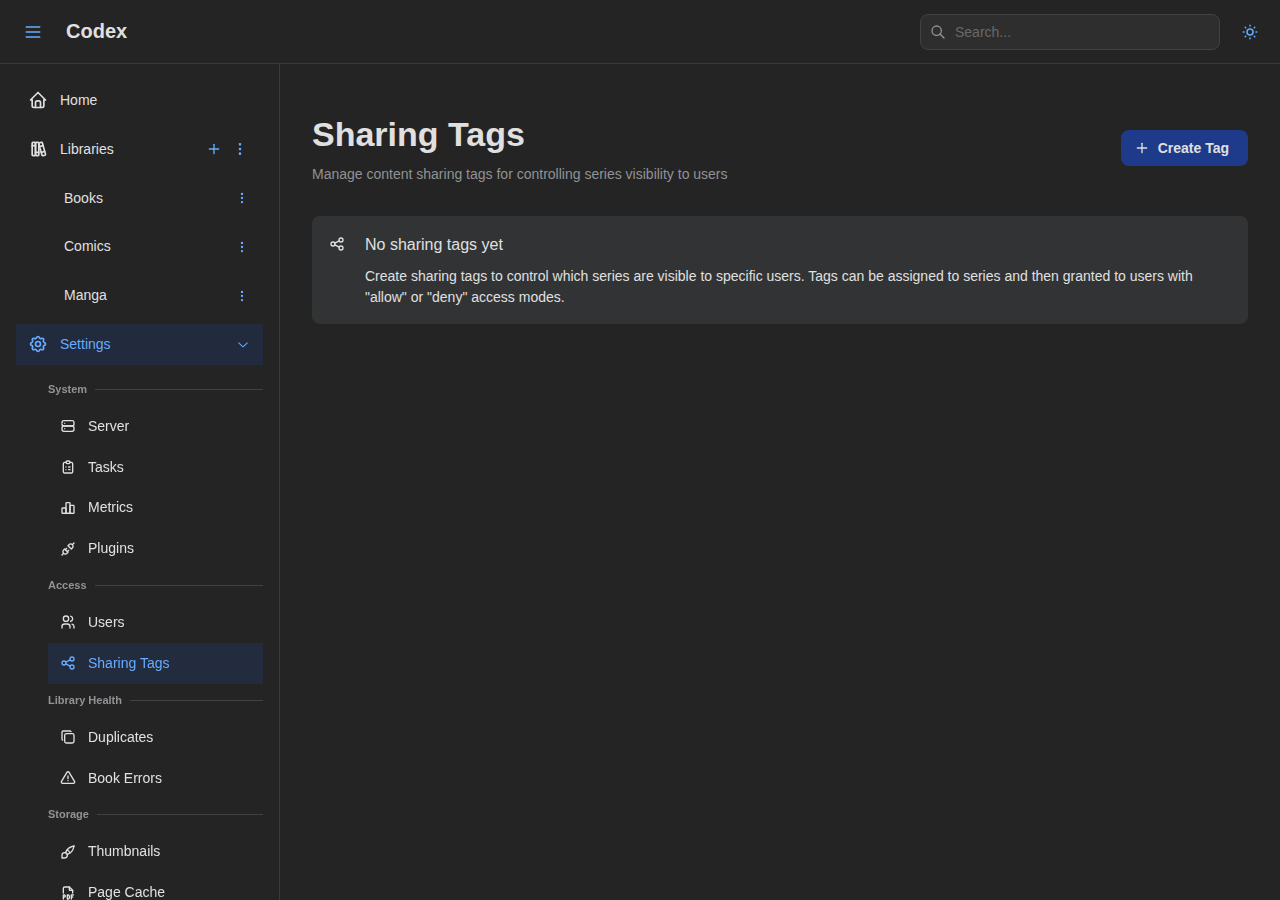
Task: Navigate to Page Cache settings
Action: 126,891
